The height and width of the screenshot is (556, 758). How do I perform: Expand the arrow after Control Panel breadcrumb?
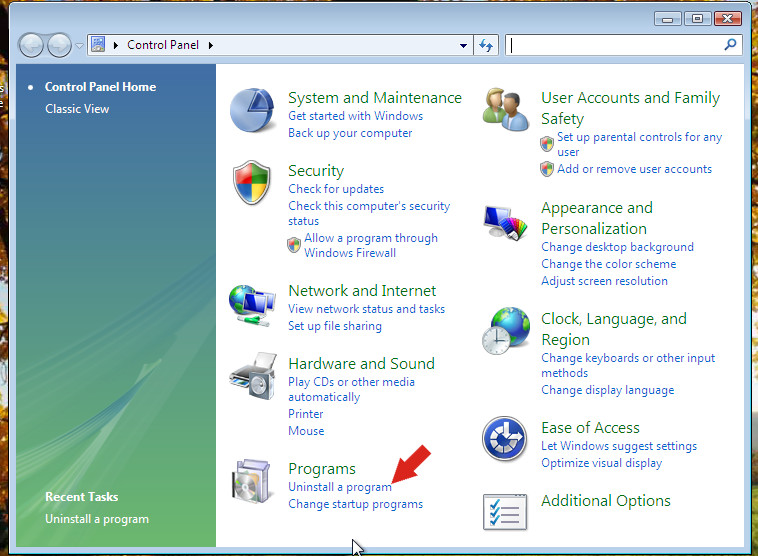pos(211,45)
